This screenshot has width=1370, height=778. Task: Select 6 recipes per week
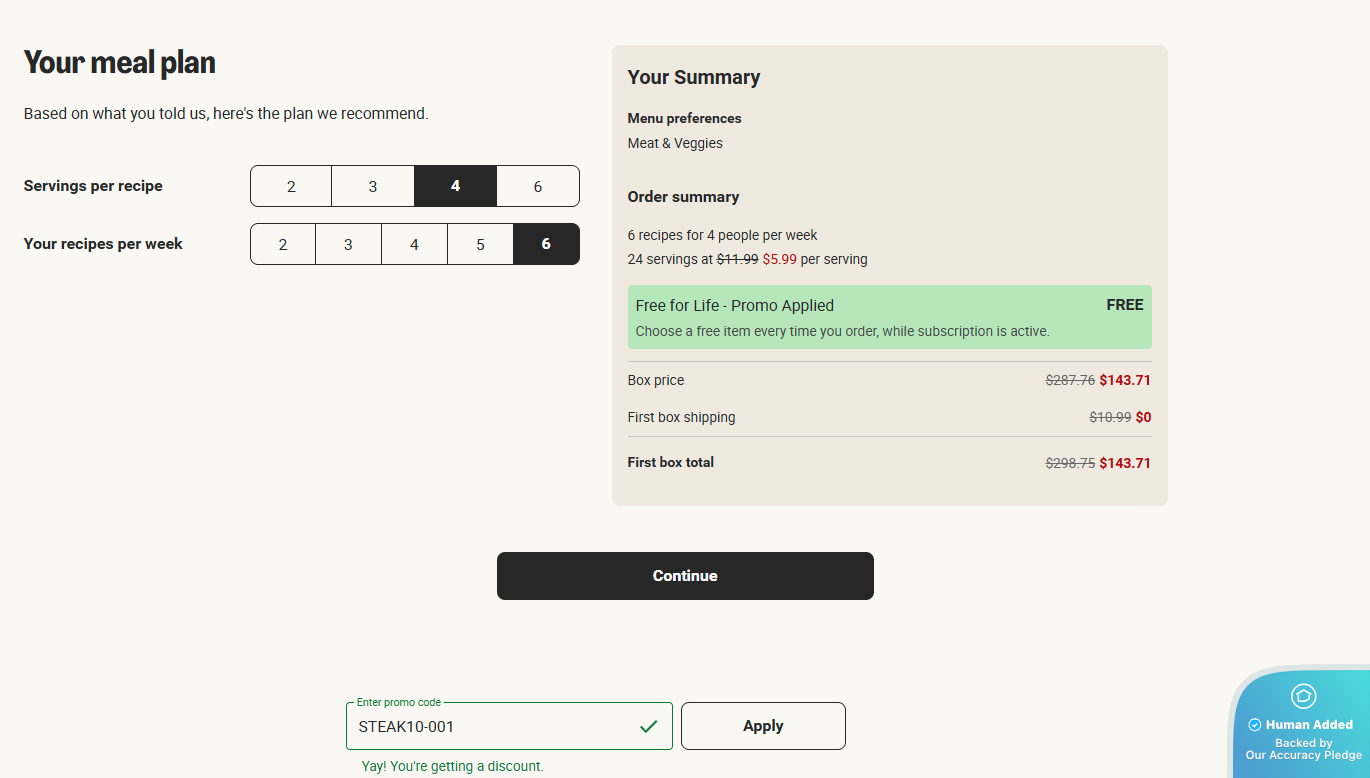(x=546, y=244)
